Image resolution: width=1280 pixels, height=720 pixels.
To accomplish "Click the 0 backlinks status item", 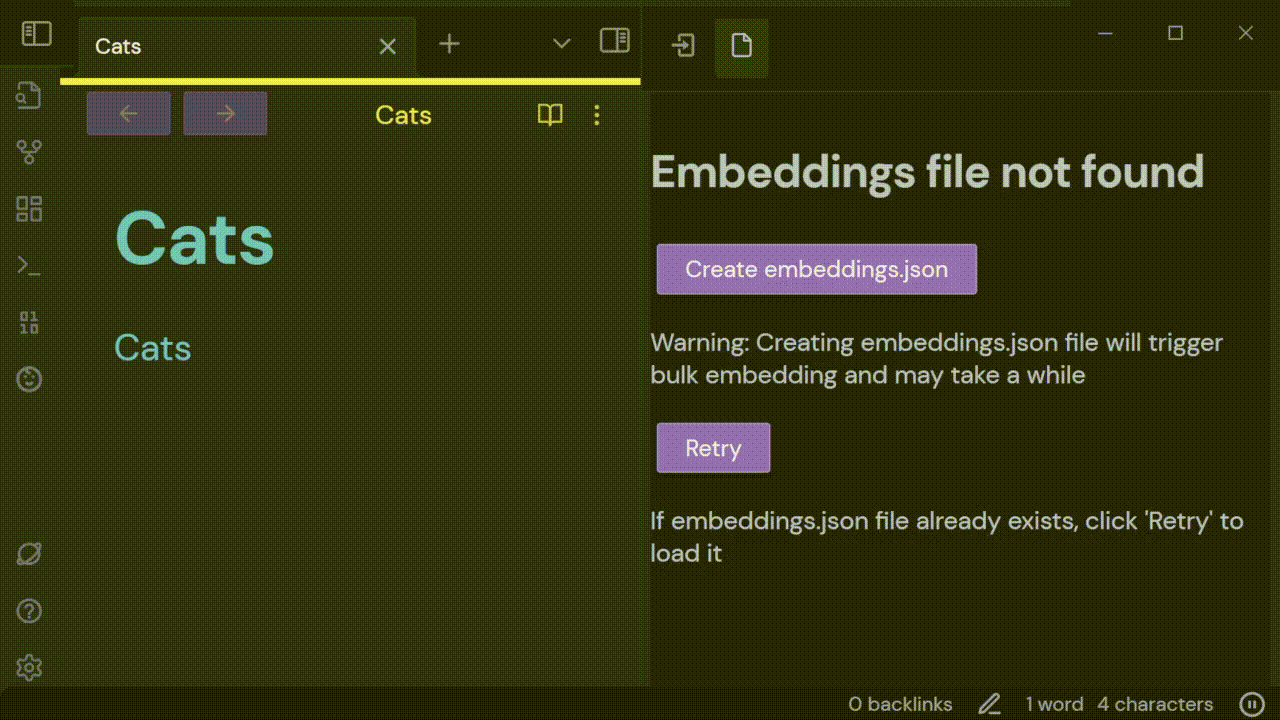I will (x=900, y=704).
